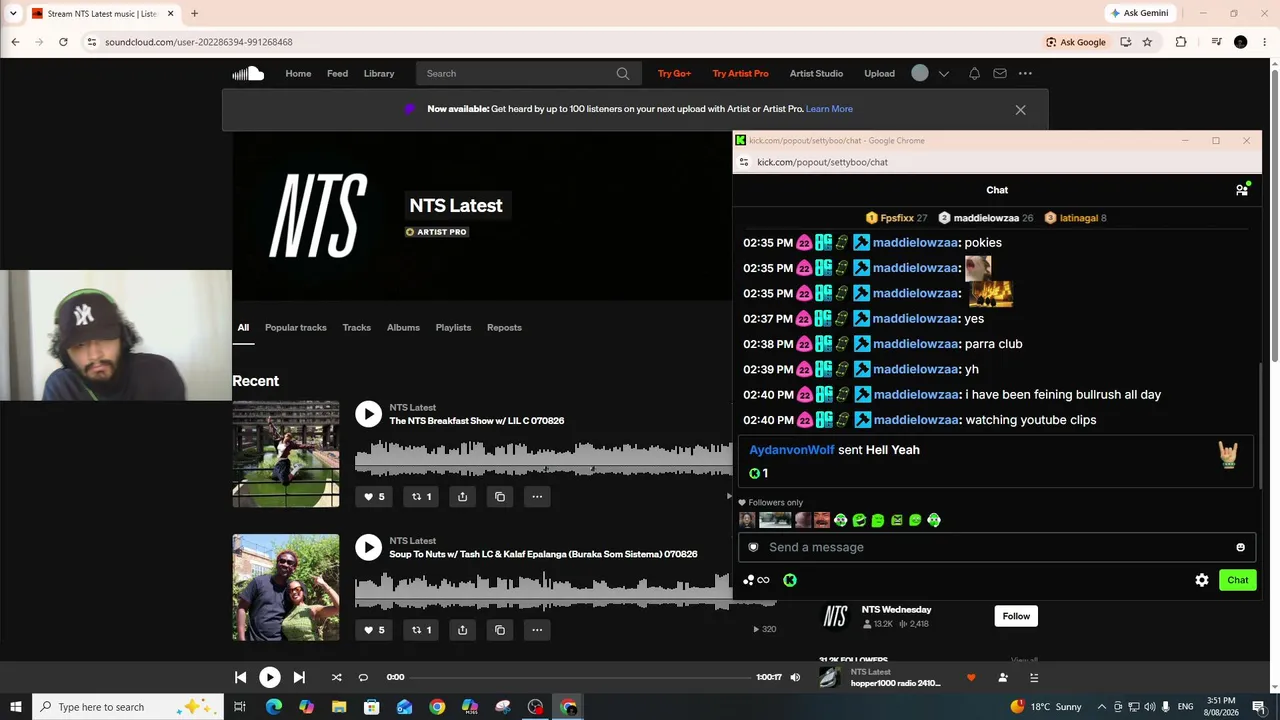1280x720 pixels.
Task: Click the Try Go+ link
Action: tap(674, 73)
